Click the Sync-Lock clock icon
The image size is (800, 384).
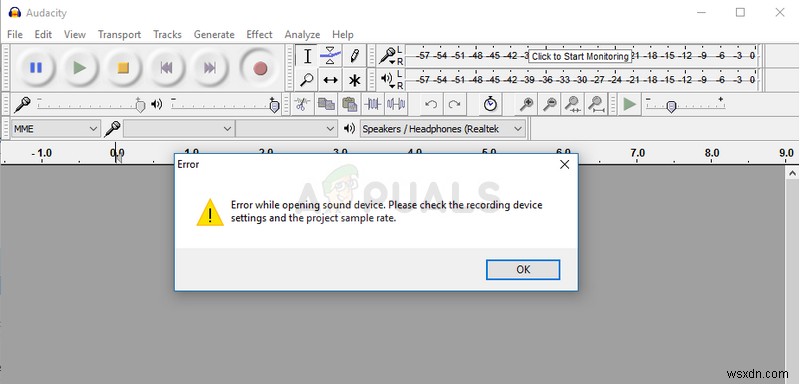[x=490, y=105]
